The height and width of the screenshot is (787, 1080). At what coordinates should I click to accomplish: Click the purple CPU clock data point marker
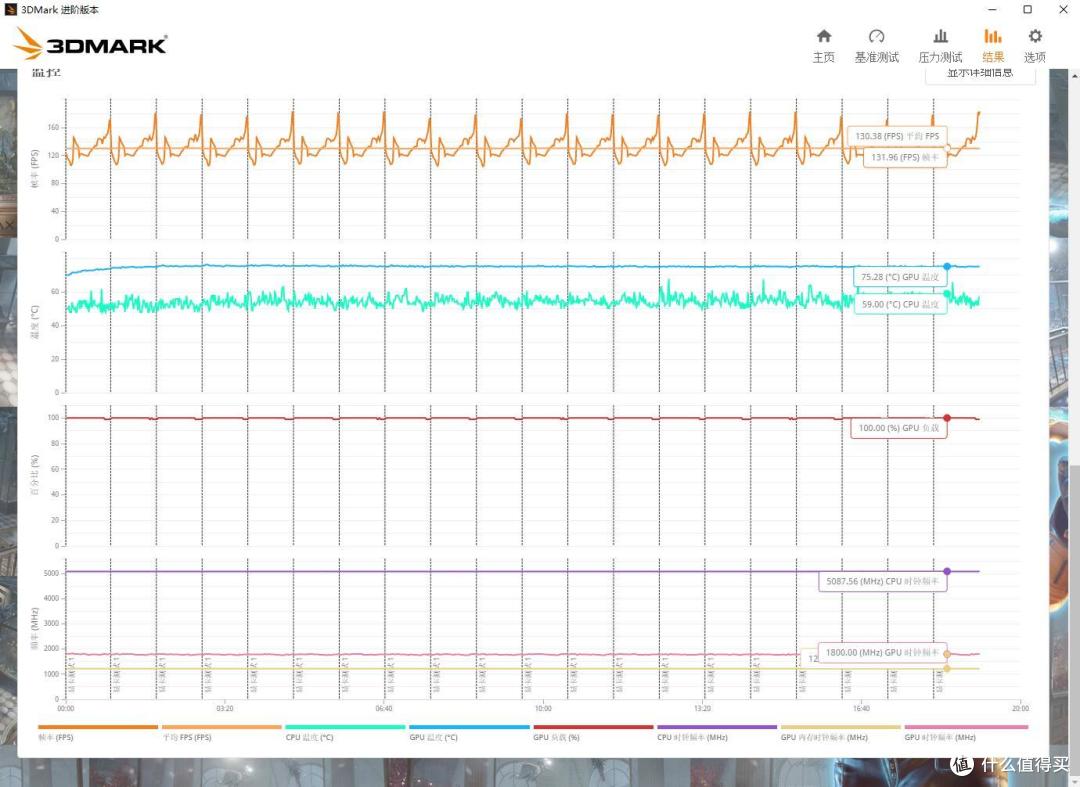[x=947, y=571]
